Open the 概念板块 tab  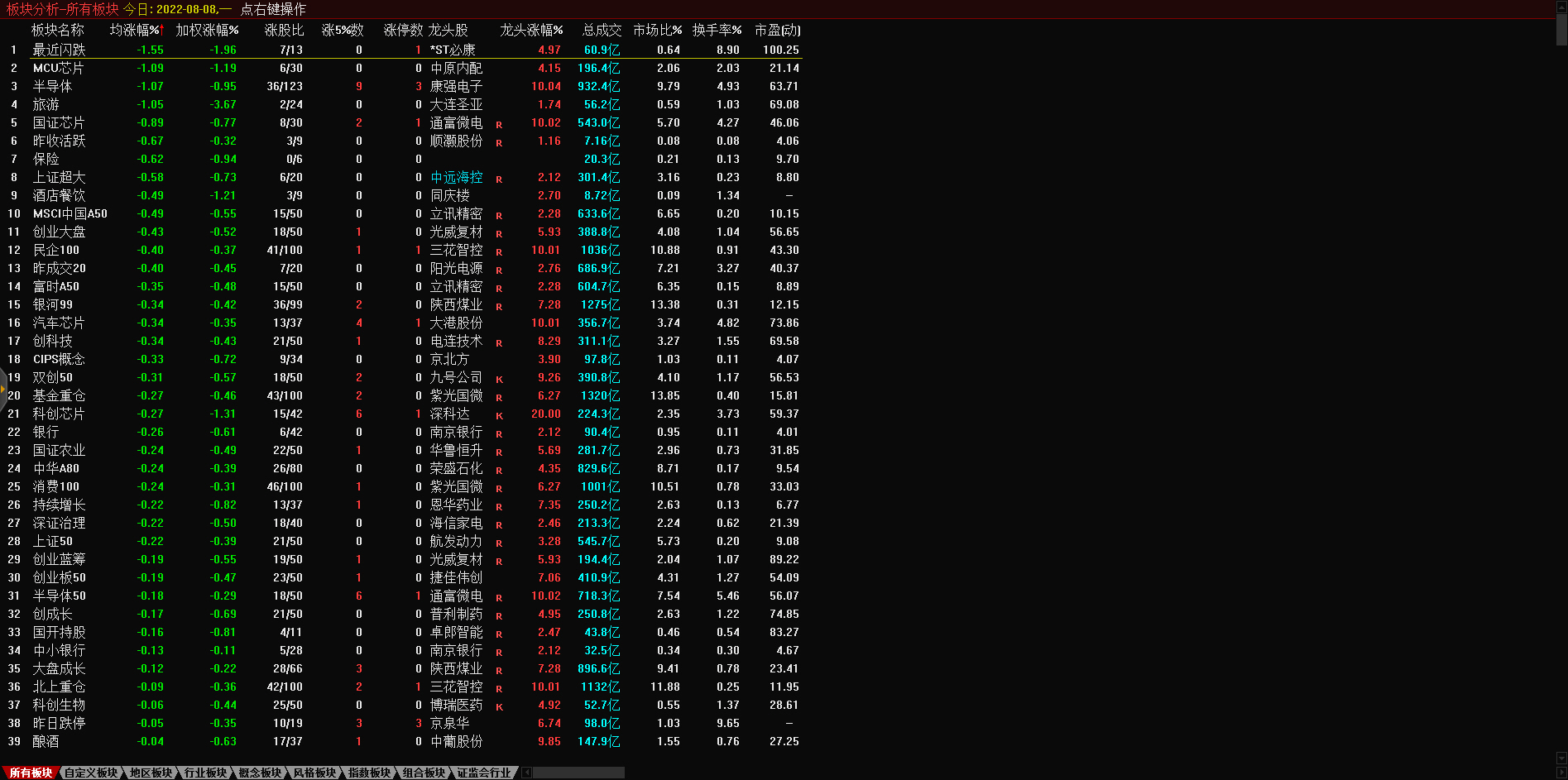point(260,773)
